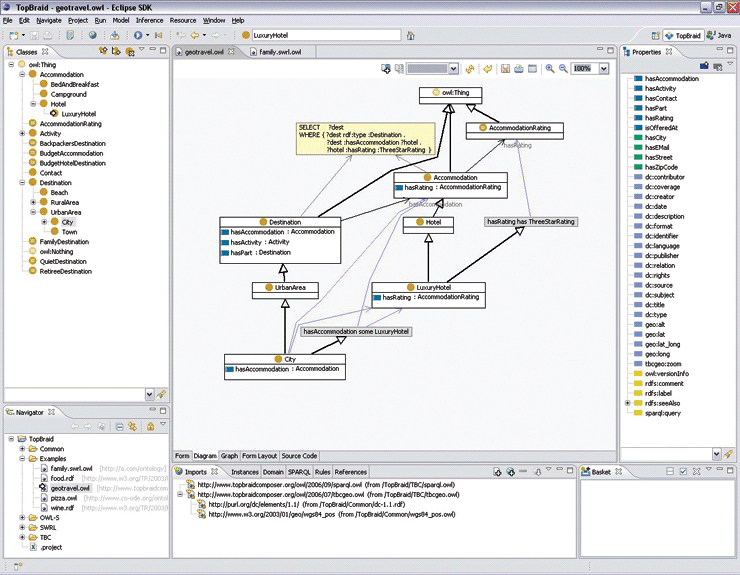The width and height of the screenshot is (740, 575).
Task: Click the print diagram icon
Action: tap(519, 68)
